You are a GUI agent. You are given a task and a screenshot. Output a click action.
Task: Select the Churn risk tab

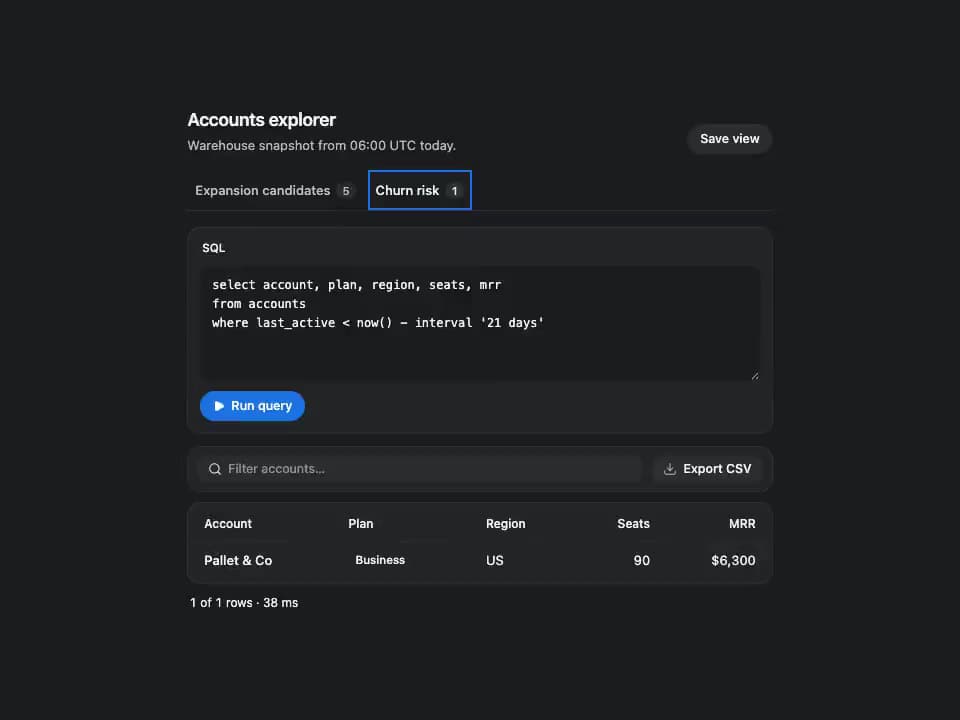pos(419,190)
